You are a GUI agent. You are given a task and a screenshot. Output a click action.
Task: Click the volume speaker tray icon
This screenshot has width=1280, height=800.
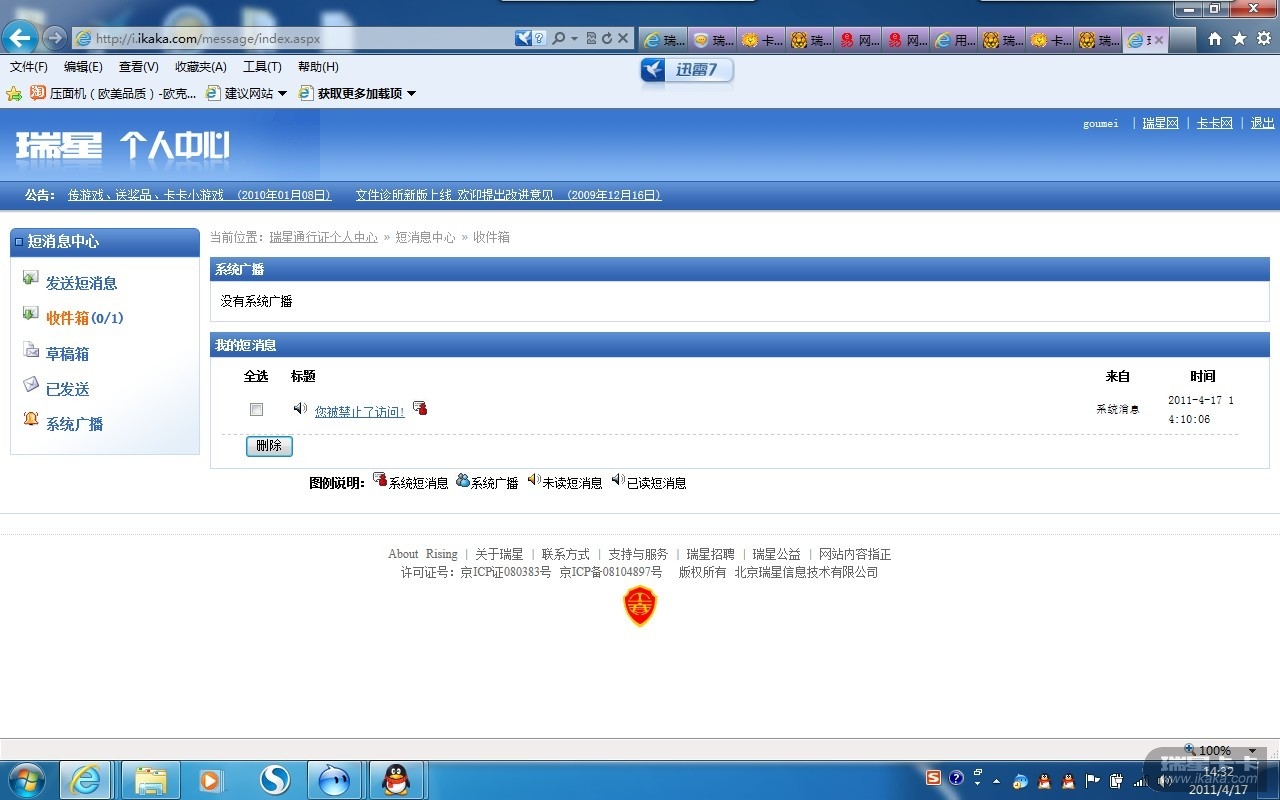[x=1163, y=781]
